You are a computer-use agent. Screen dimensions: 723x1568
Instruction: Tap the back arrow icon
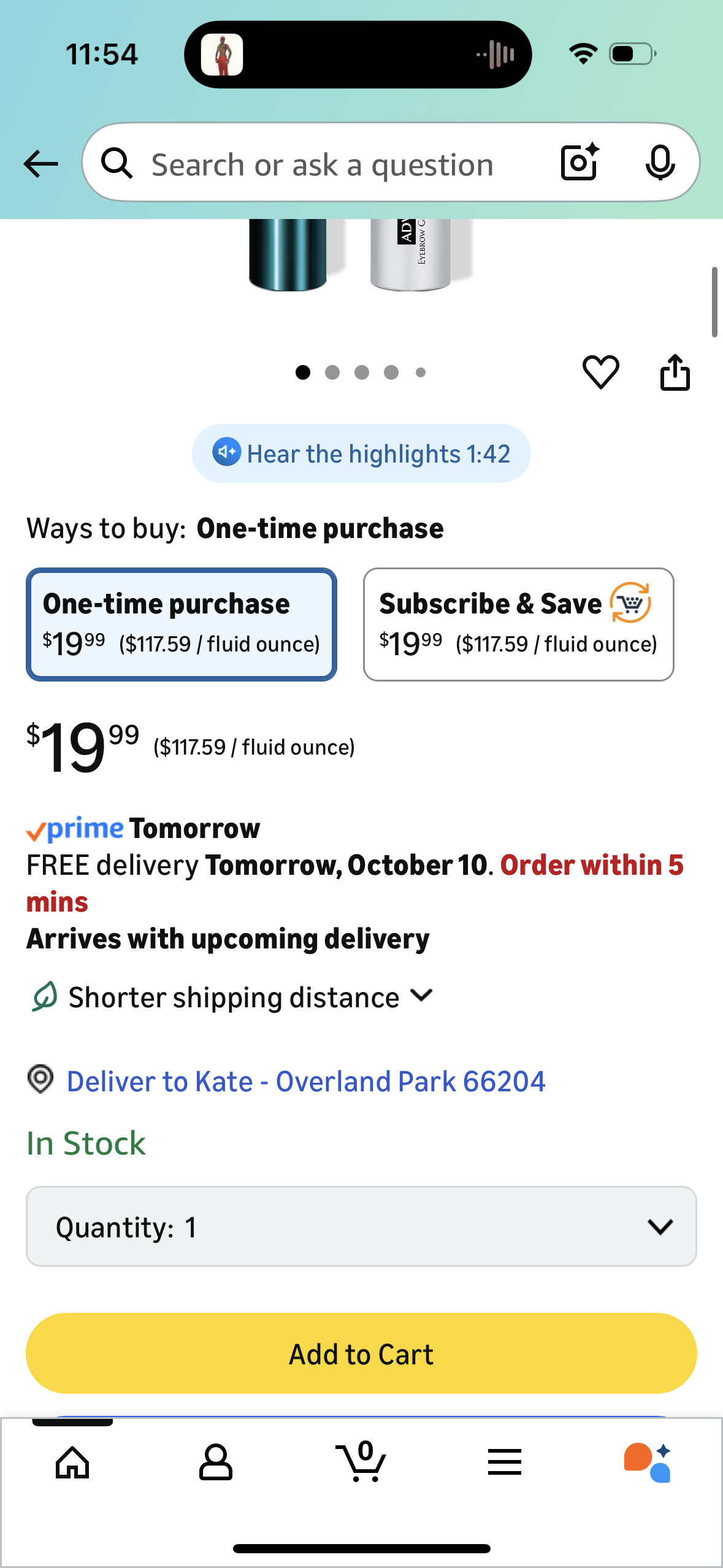pos(40,164)
